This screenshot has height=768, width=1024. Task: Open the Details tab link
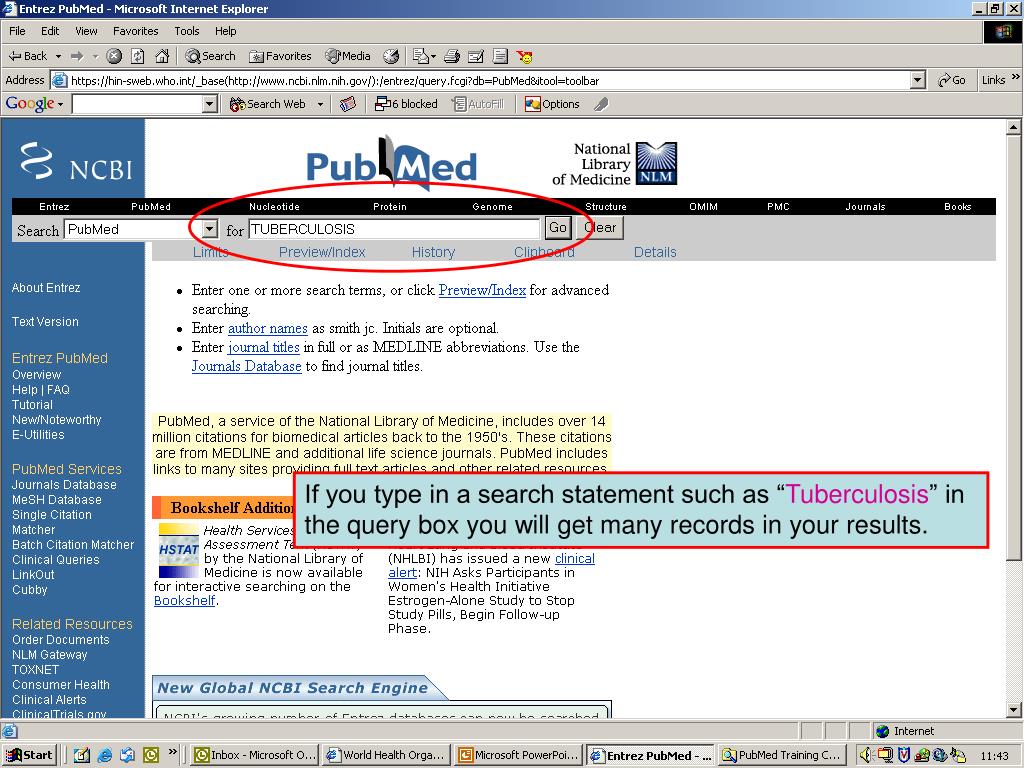click(655, 252)
